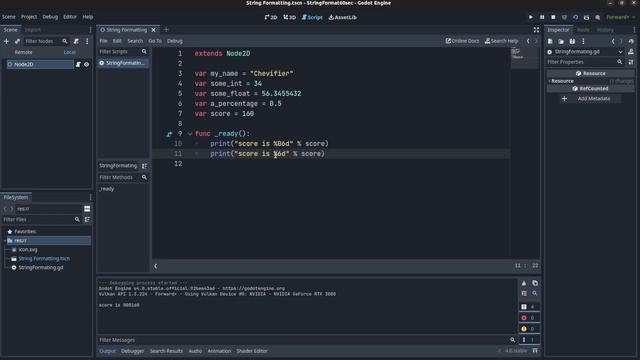Toggle error messages filter

click(529, 318)
